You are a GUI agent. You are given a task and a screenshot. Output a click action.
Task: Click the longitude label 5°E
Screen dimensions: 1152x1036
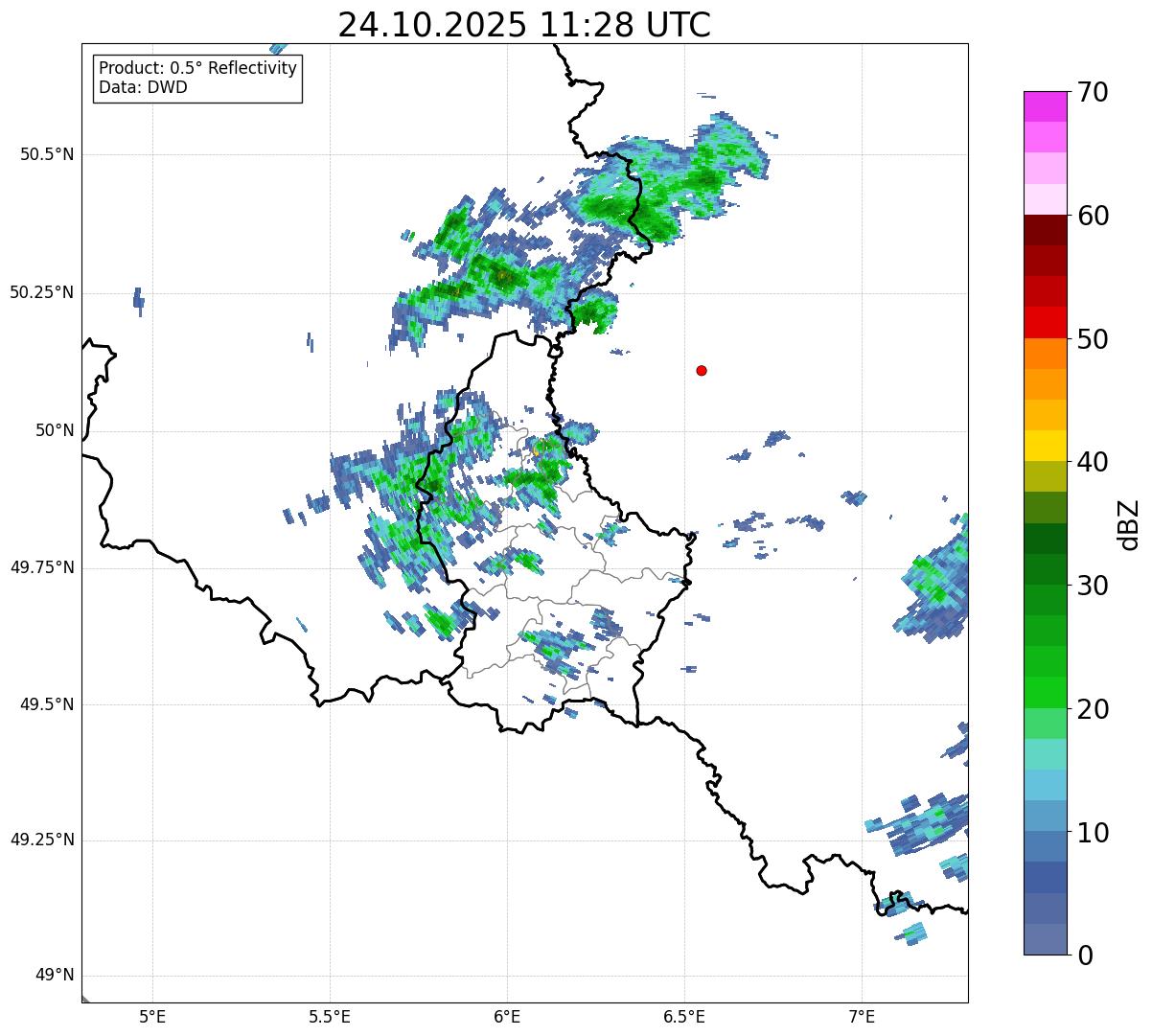pyautogui.click(x=152, y=1016)
